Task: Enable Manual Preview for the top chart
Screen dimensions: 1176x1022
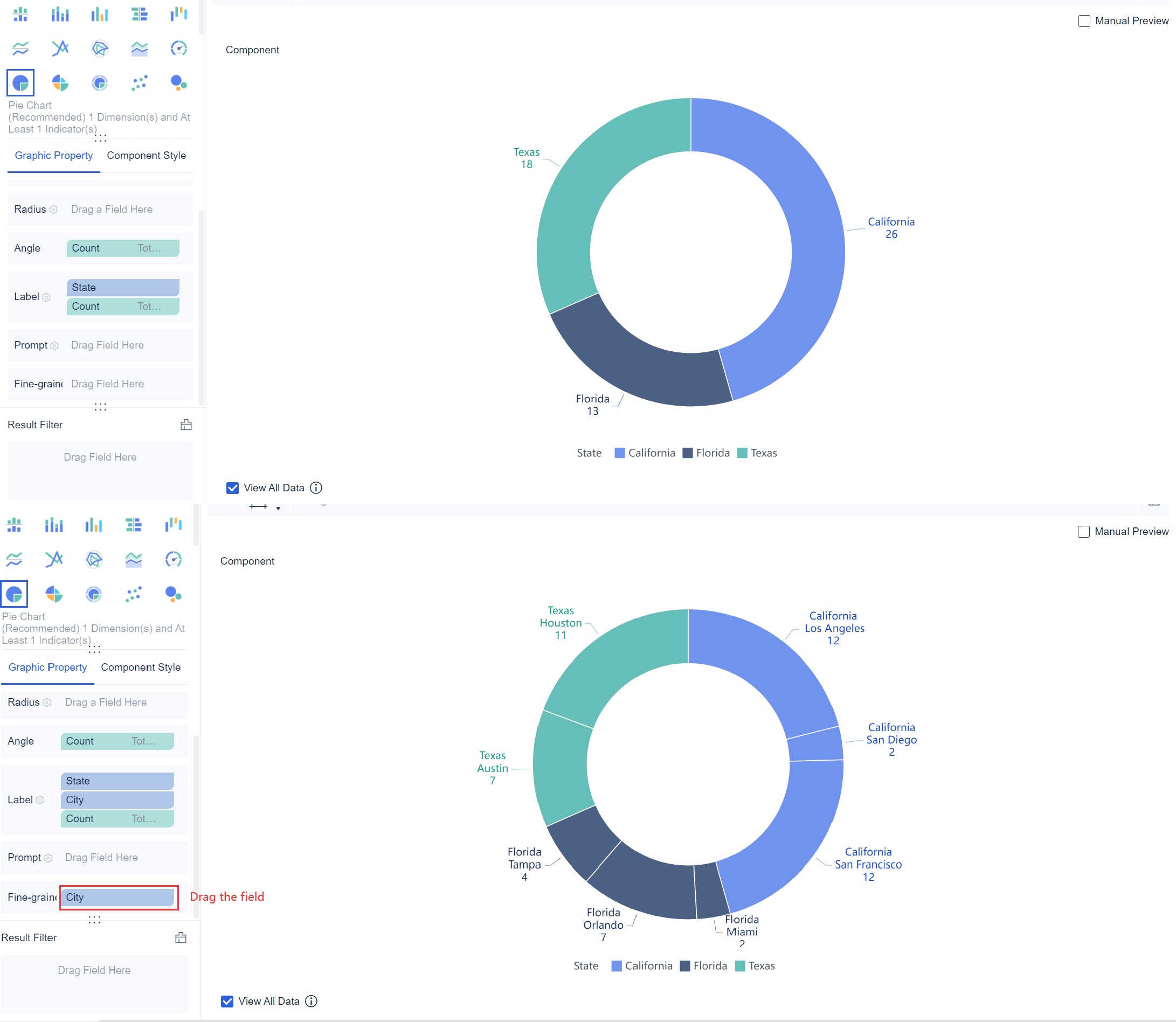Action: 1085,20
